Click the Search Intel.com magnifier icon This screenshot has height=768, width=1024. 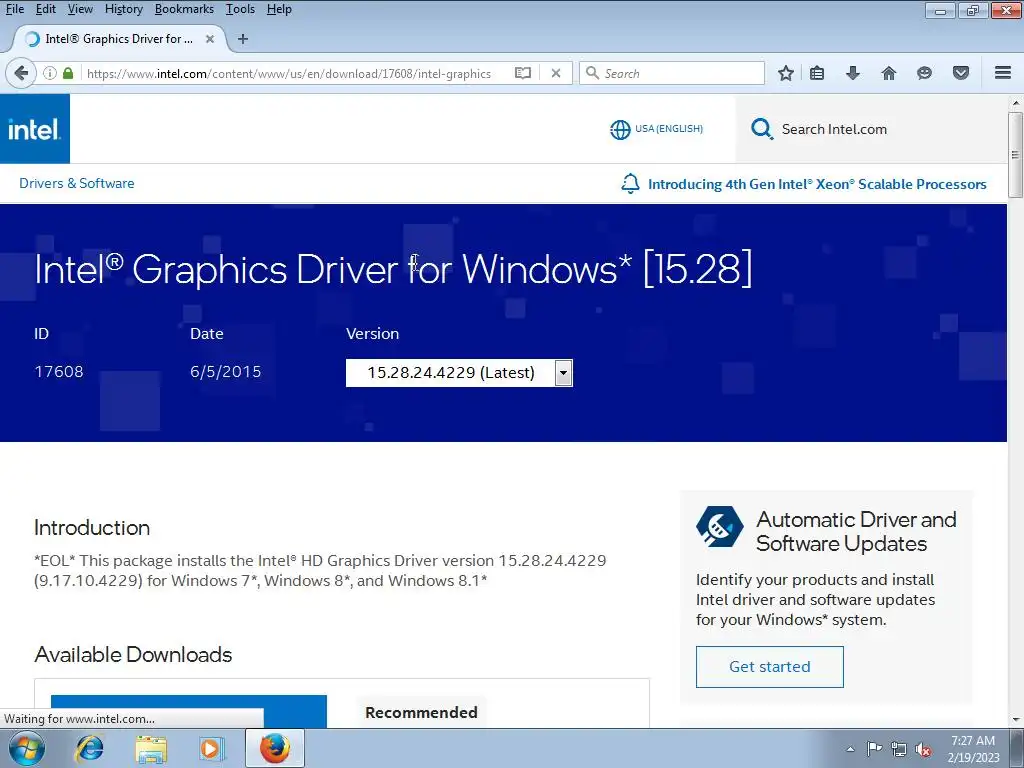(761, 129)
